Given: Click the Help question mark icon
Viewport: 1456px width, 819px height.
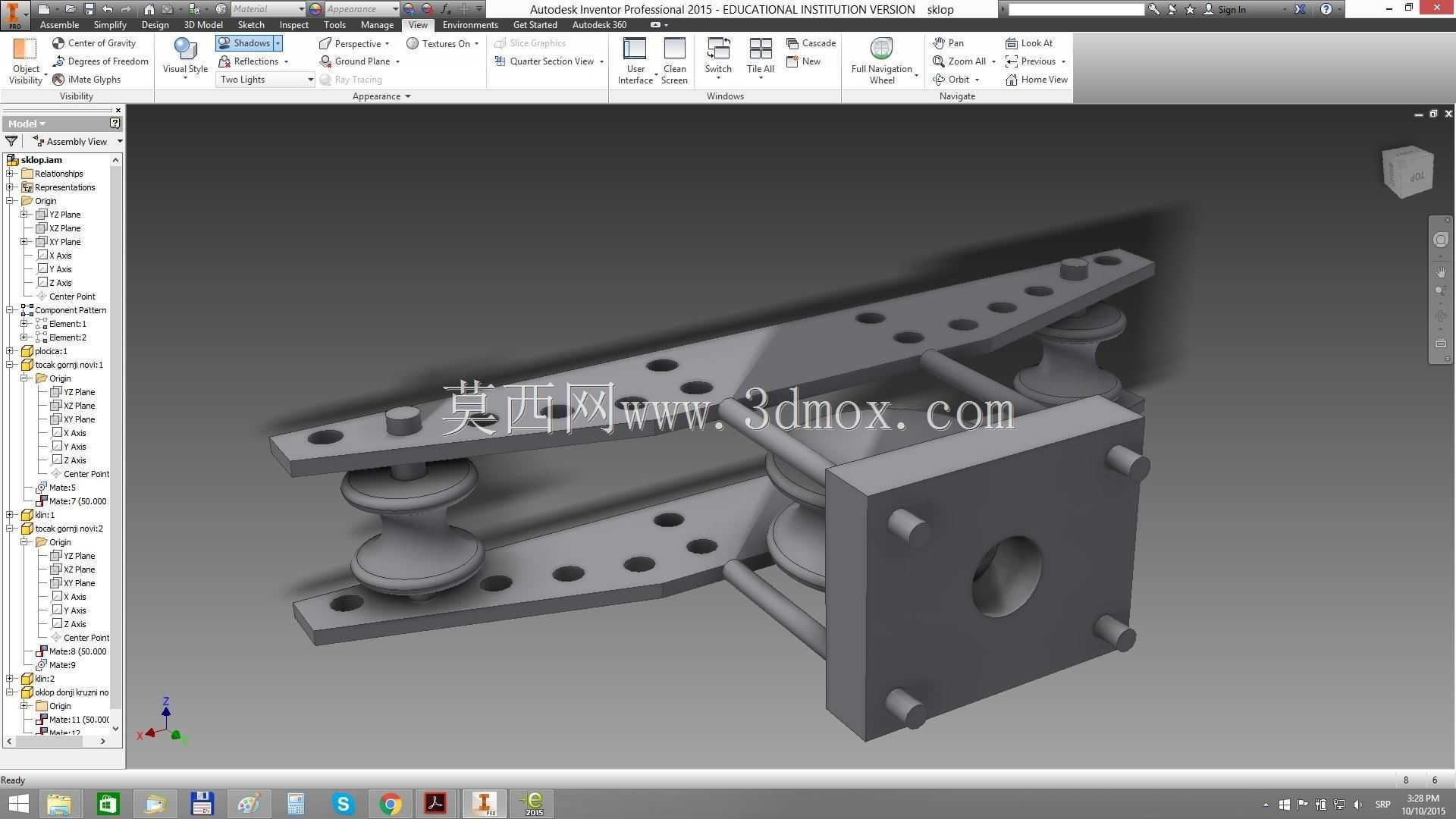Looking at the screenshot, I should (x=1326, y=9).
